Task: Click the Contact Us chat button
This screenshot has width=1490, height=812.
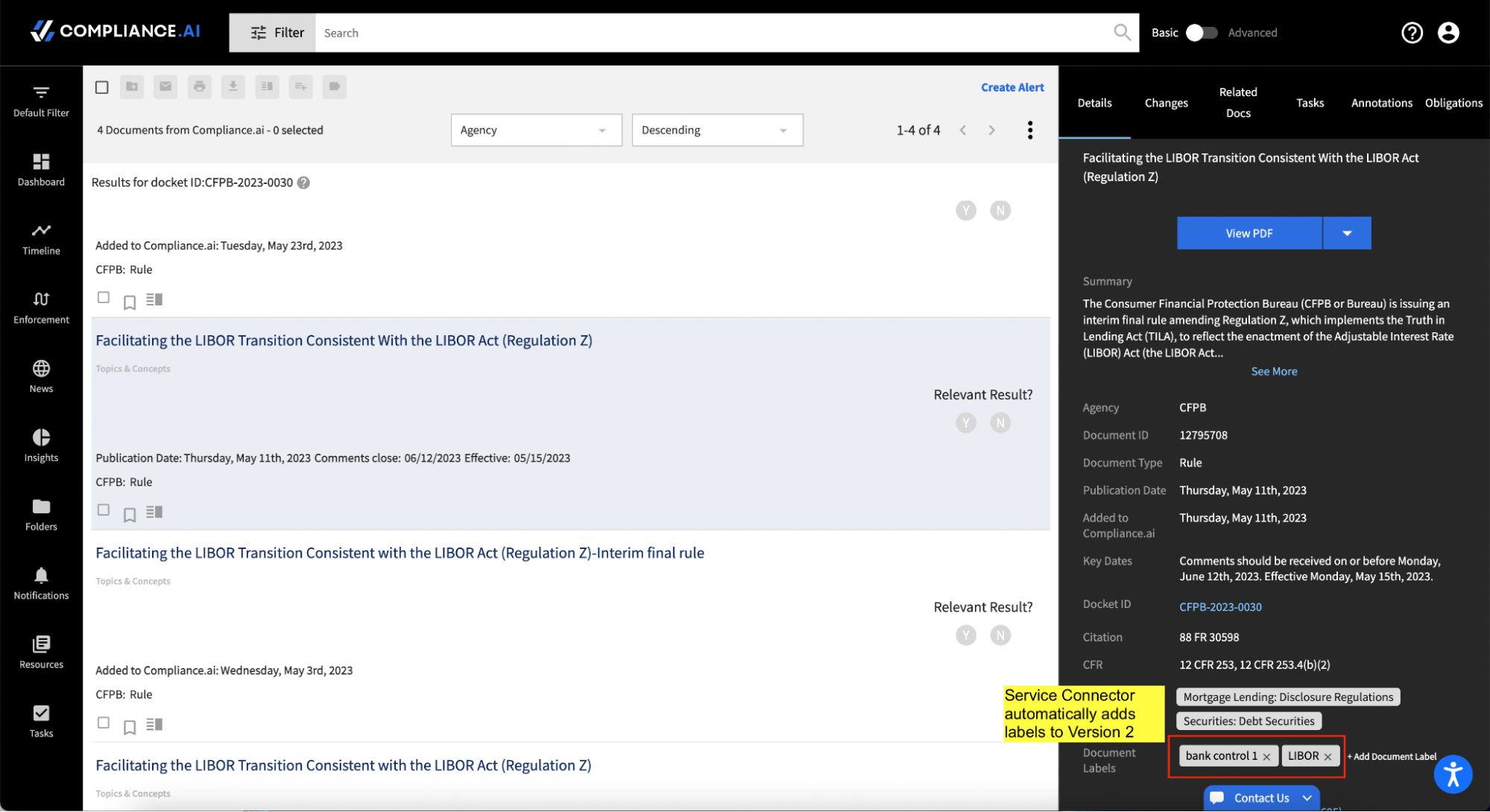Action: [1261, 798]
